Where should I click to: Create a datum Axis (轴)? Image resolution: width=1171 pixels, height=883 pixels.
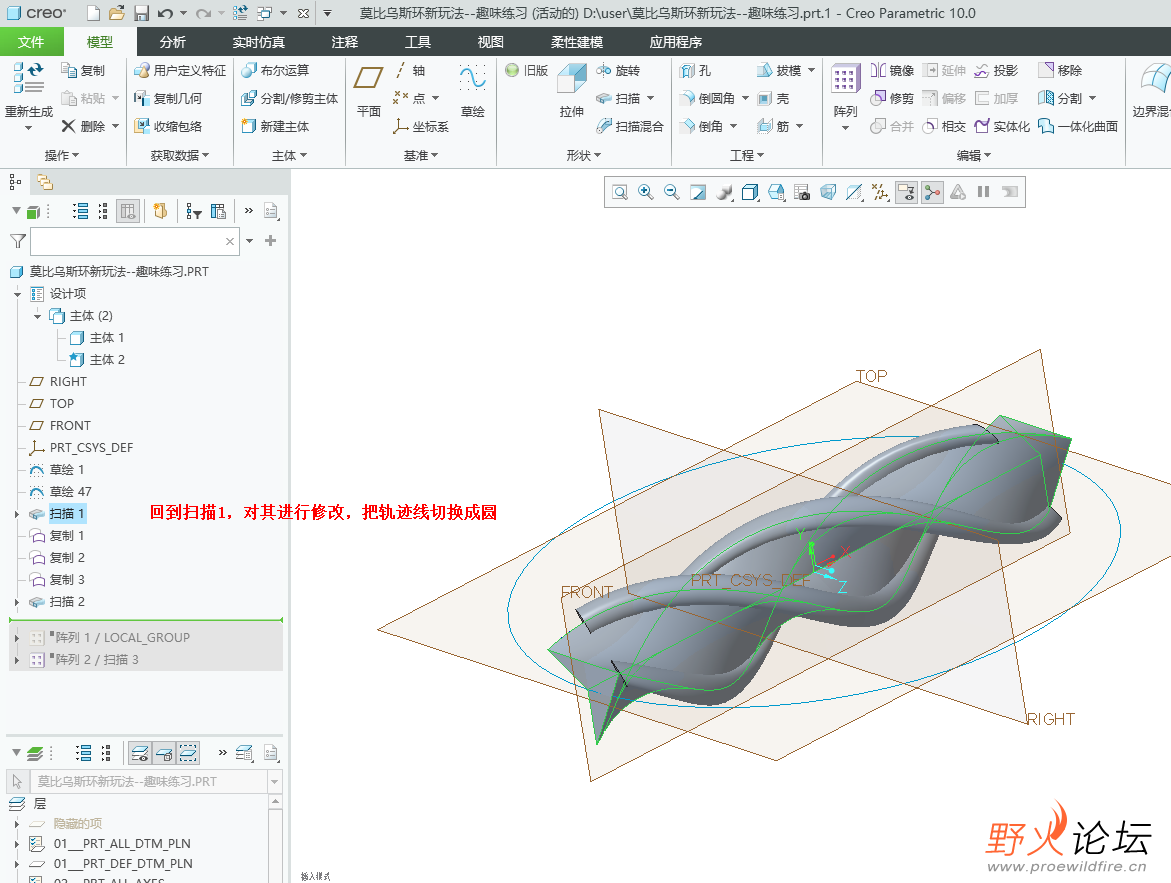pyautogui.click(x=409, y=70)
